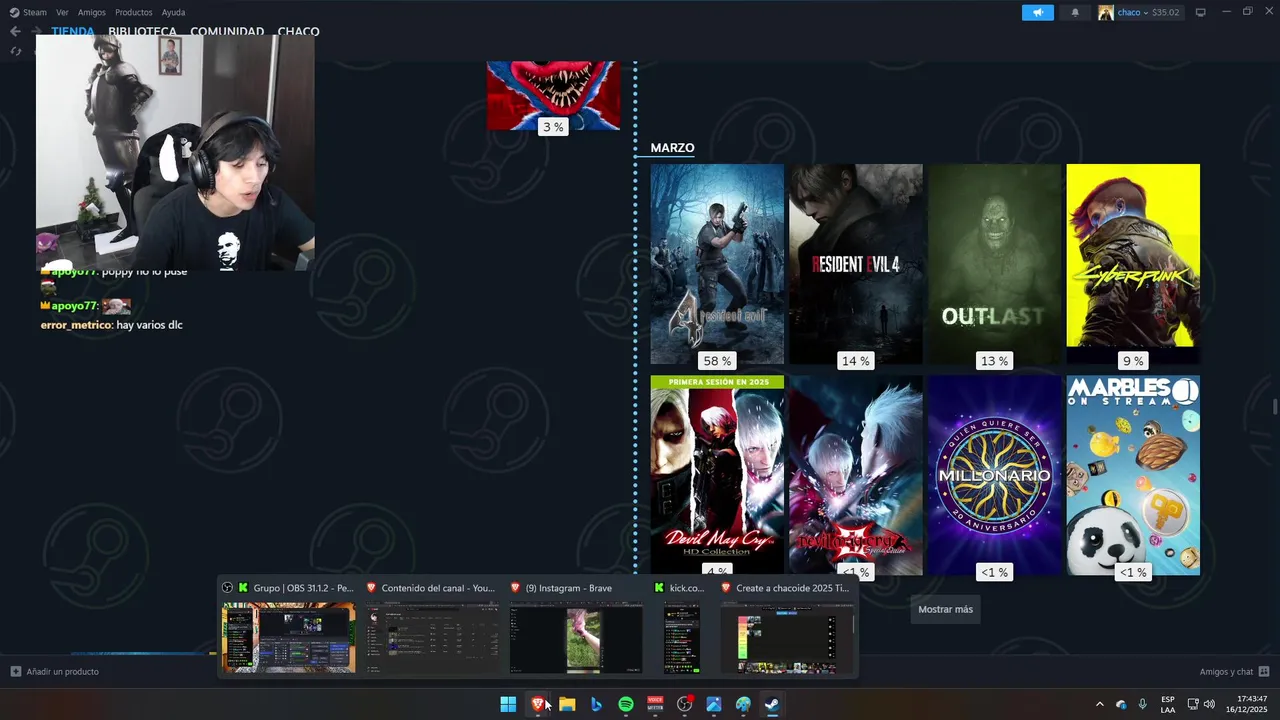Click the plus icon beside Añadir un producto
1280x720 pixels.
pos(16,671)
